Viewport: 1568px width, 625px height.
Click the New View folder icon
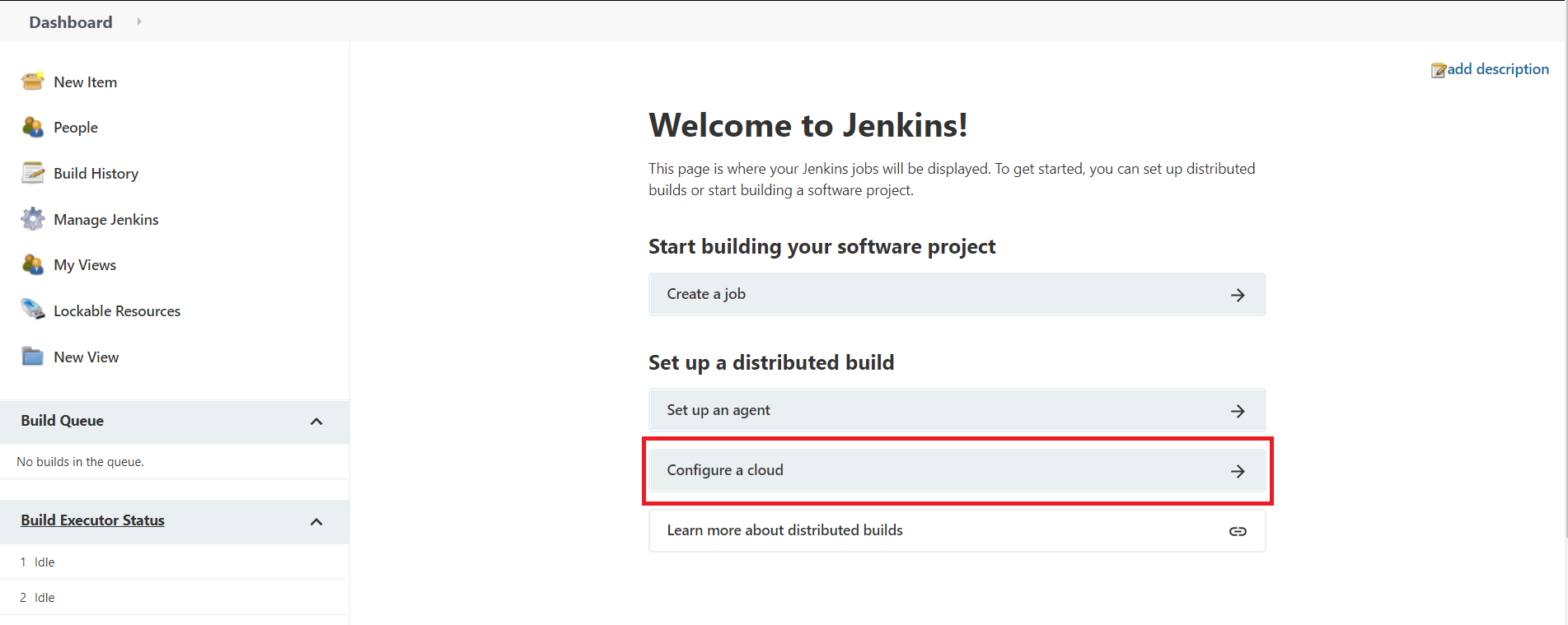tap(33, 357)
